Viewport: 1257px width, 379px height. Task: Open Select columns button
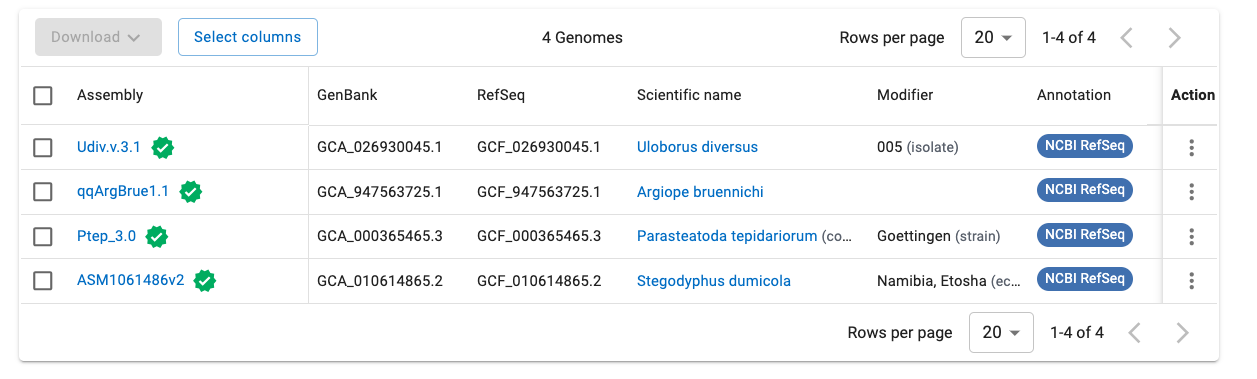click(x=247, y=37)
